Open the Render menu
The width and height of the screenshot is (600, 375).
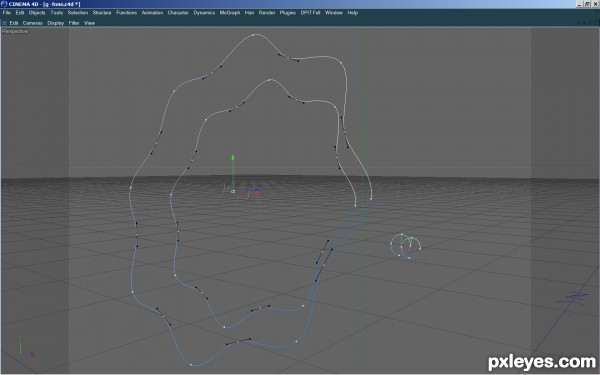(267, 13)
